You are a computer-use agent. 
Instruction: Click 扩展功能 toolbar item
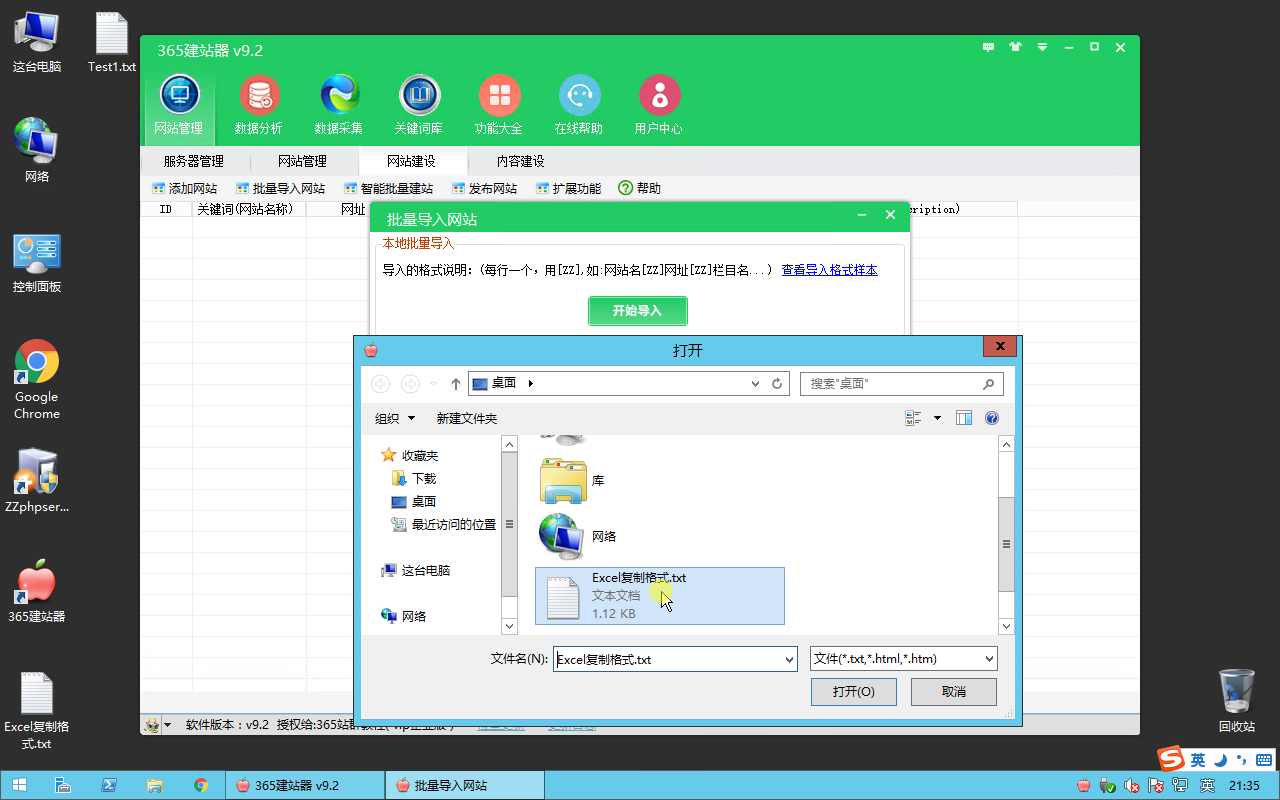(568, 188)
